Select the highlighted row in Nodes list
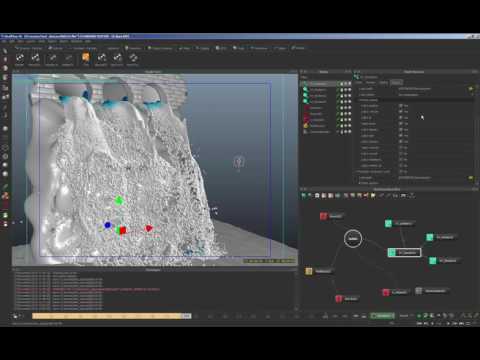This screenshot has width=480, height=360. tap(326, 83)
